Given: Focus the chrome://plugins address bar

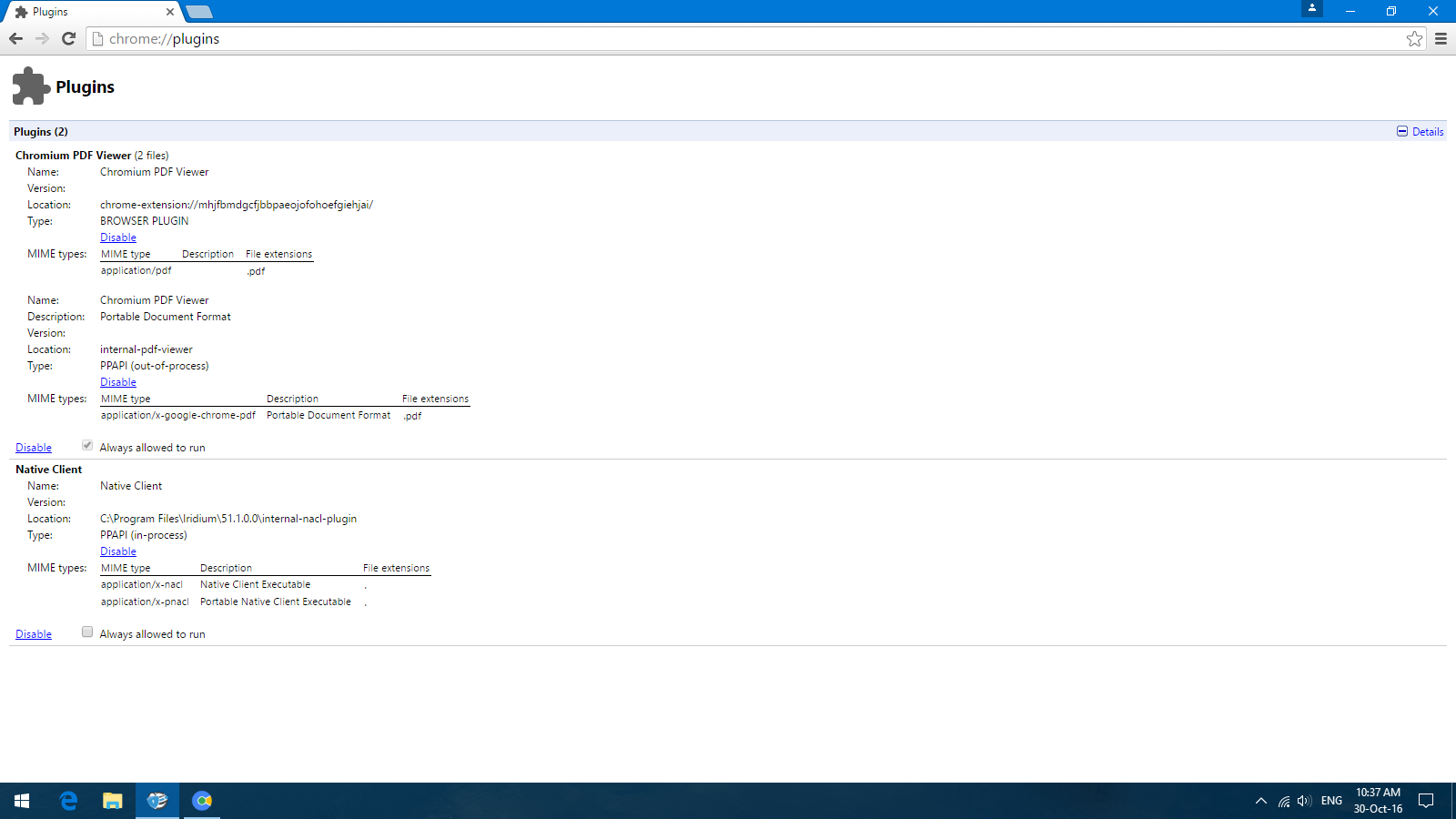Looking at the screenshot, I should [755, 38].
